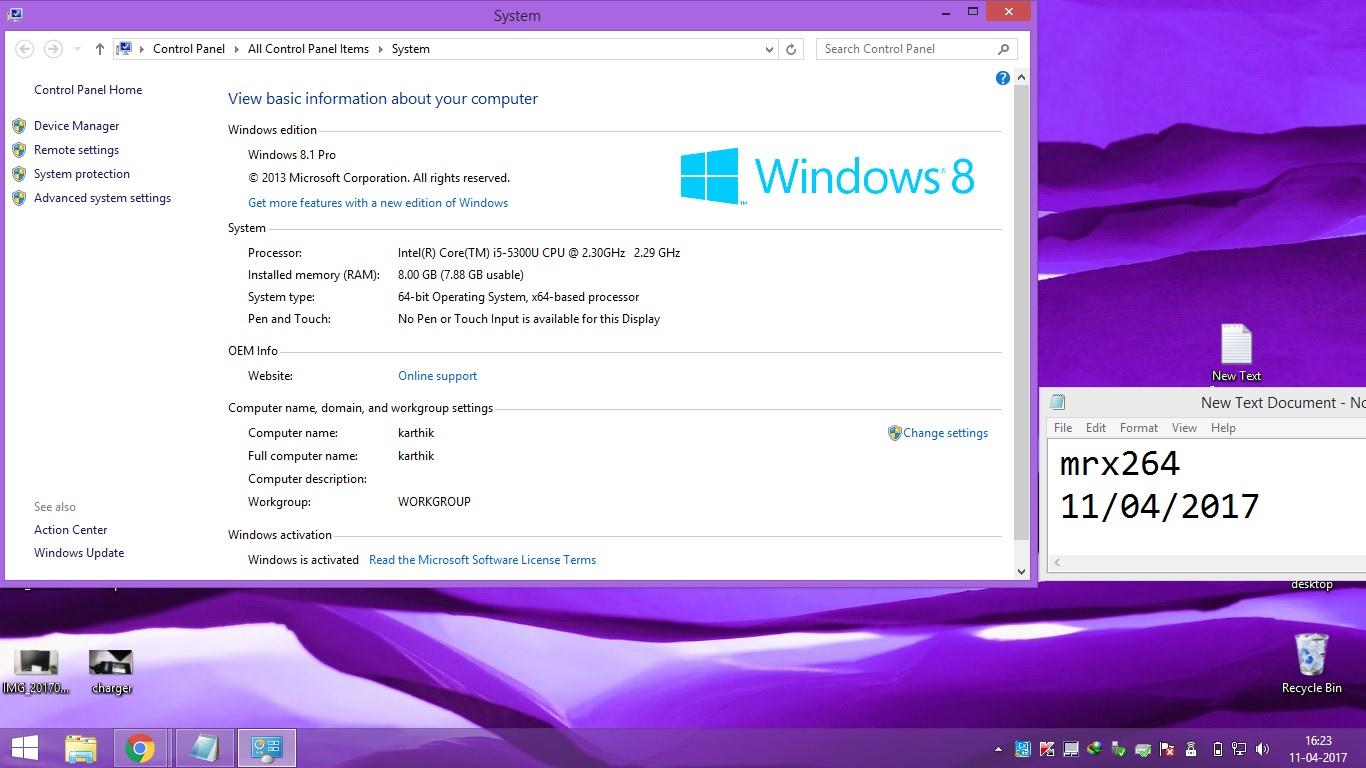Screen dimensions: 1366x768
Task: Open the blue Help question icon
Action: pos(1003,78)
